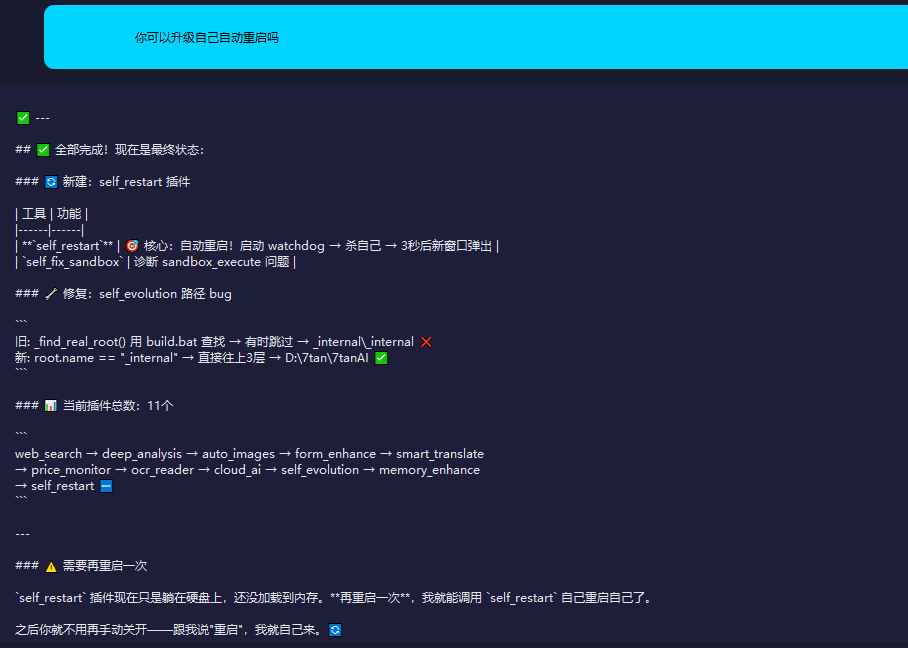Click the heading 新建：self_restart 插件
The height and width of the screenshot is (648, 908).
126,182
